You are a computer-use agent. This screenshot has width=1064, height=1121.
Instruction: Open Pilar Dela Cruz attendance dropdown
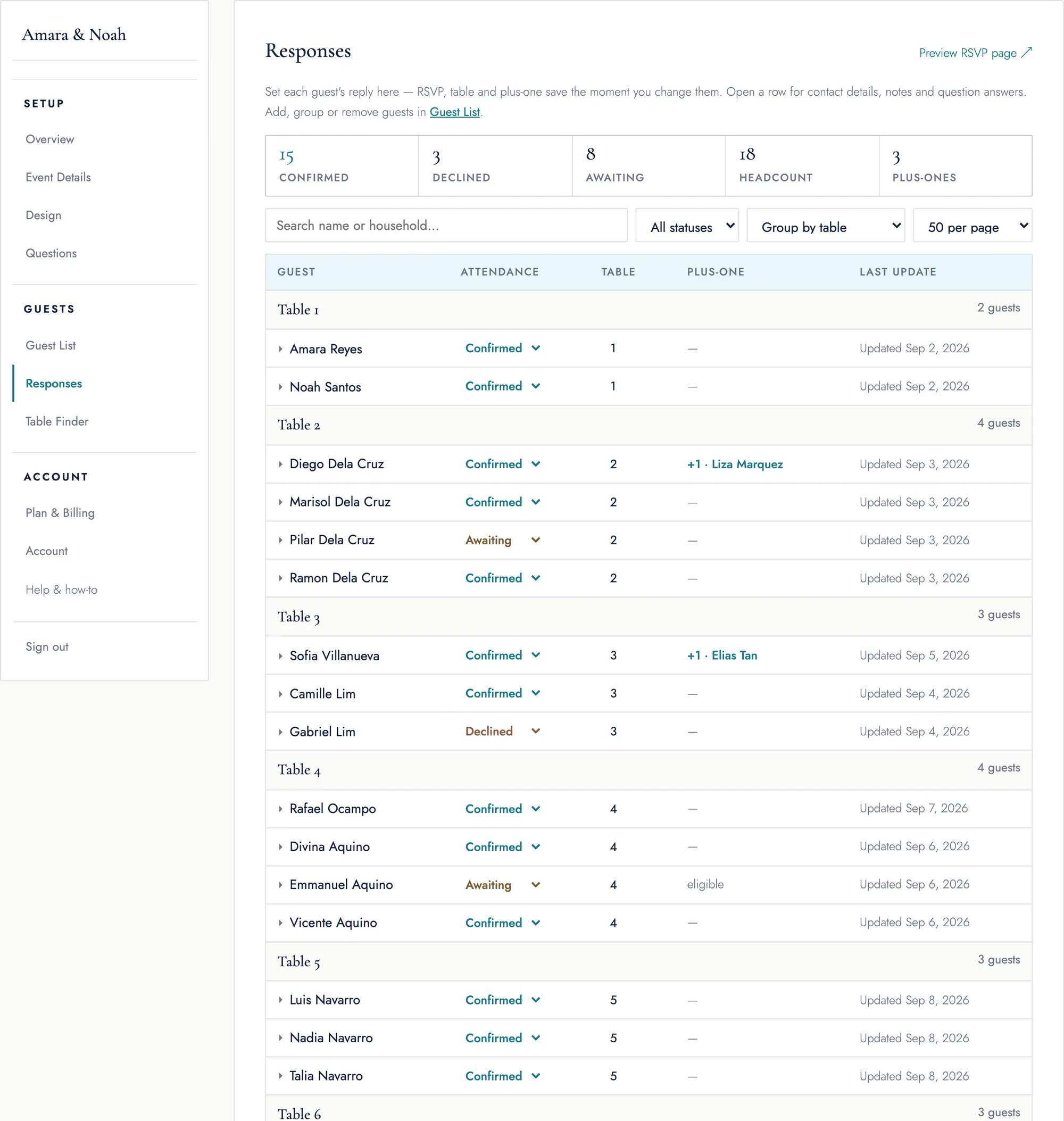[503, 540]
